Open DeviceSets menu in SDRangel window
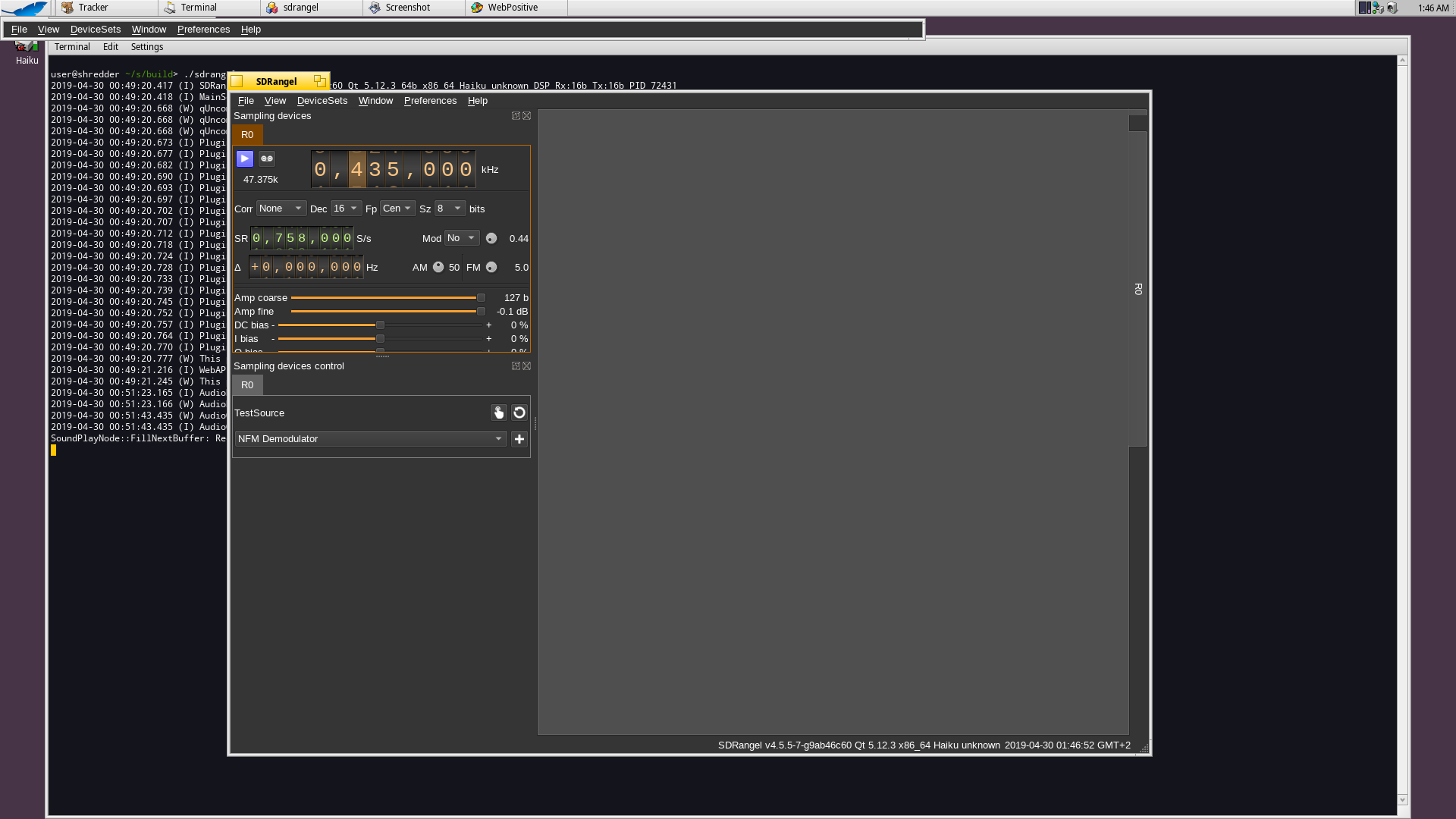The width and height of the screenshot is (1456, 819). pyautogui.click(x=322, y=101)
